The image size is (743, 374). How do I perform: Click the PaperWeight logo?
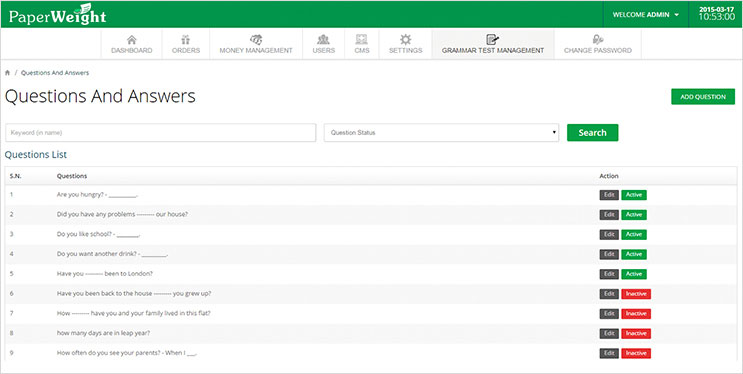(57, 15)
